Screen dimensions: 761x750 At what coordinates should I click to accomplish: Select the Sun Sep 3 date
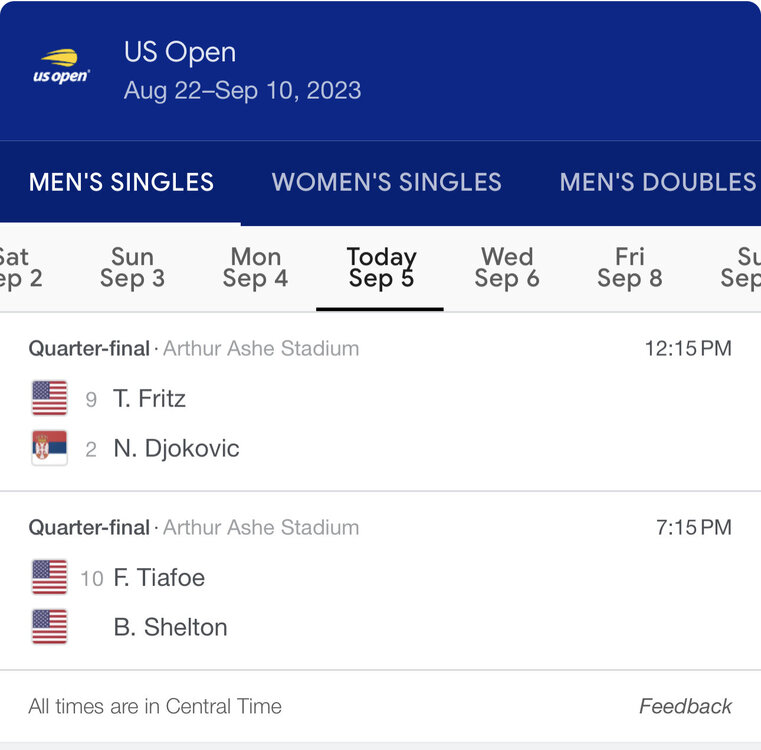[132, 268]
